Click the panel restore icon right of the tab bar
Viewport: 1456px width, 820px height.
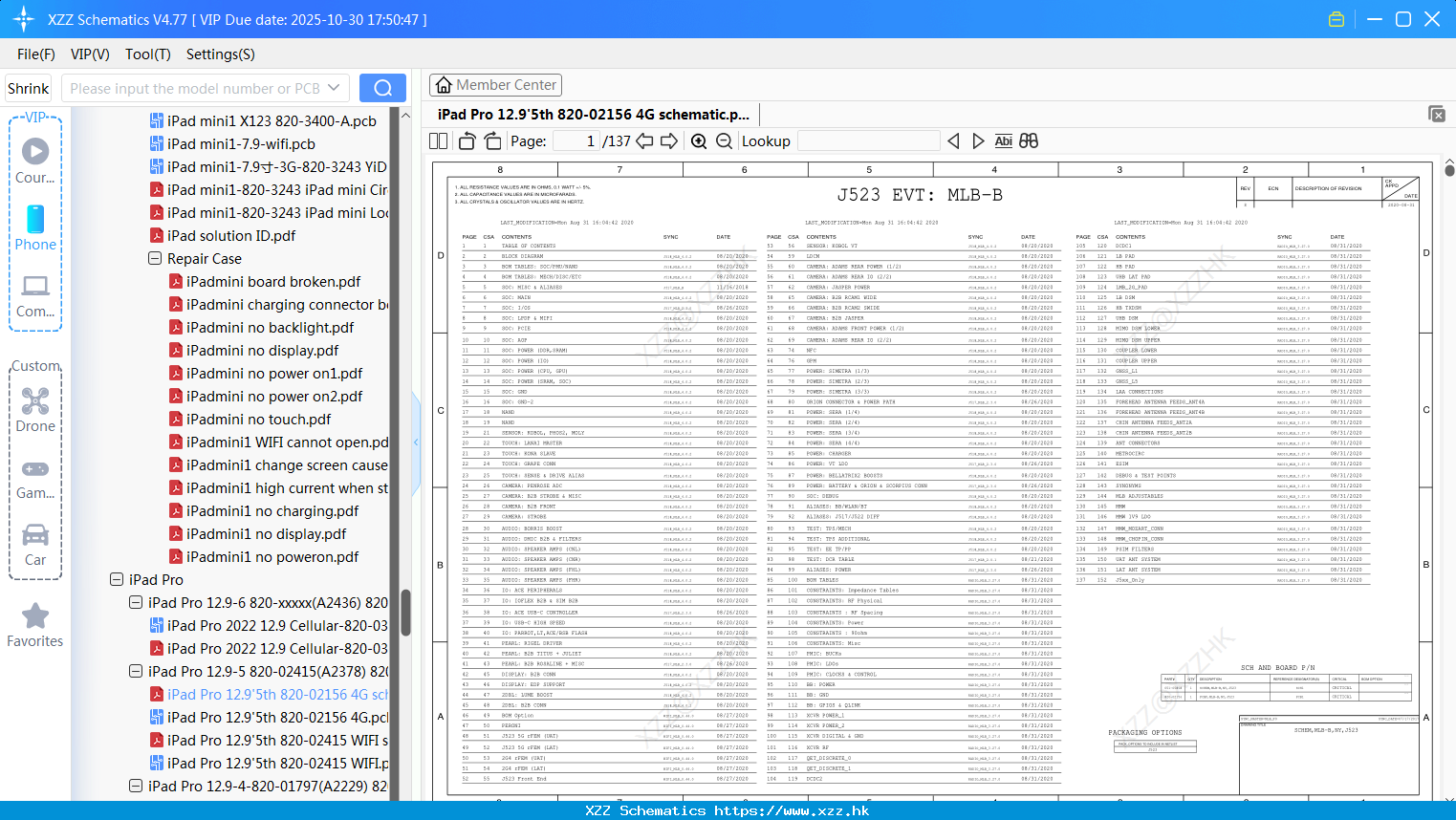pos(1437,114)
